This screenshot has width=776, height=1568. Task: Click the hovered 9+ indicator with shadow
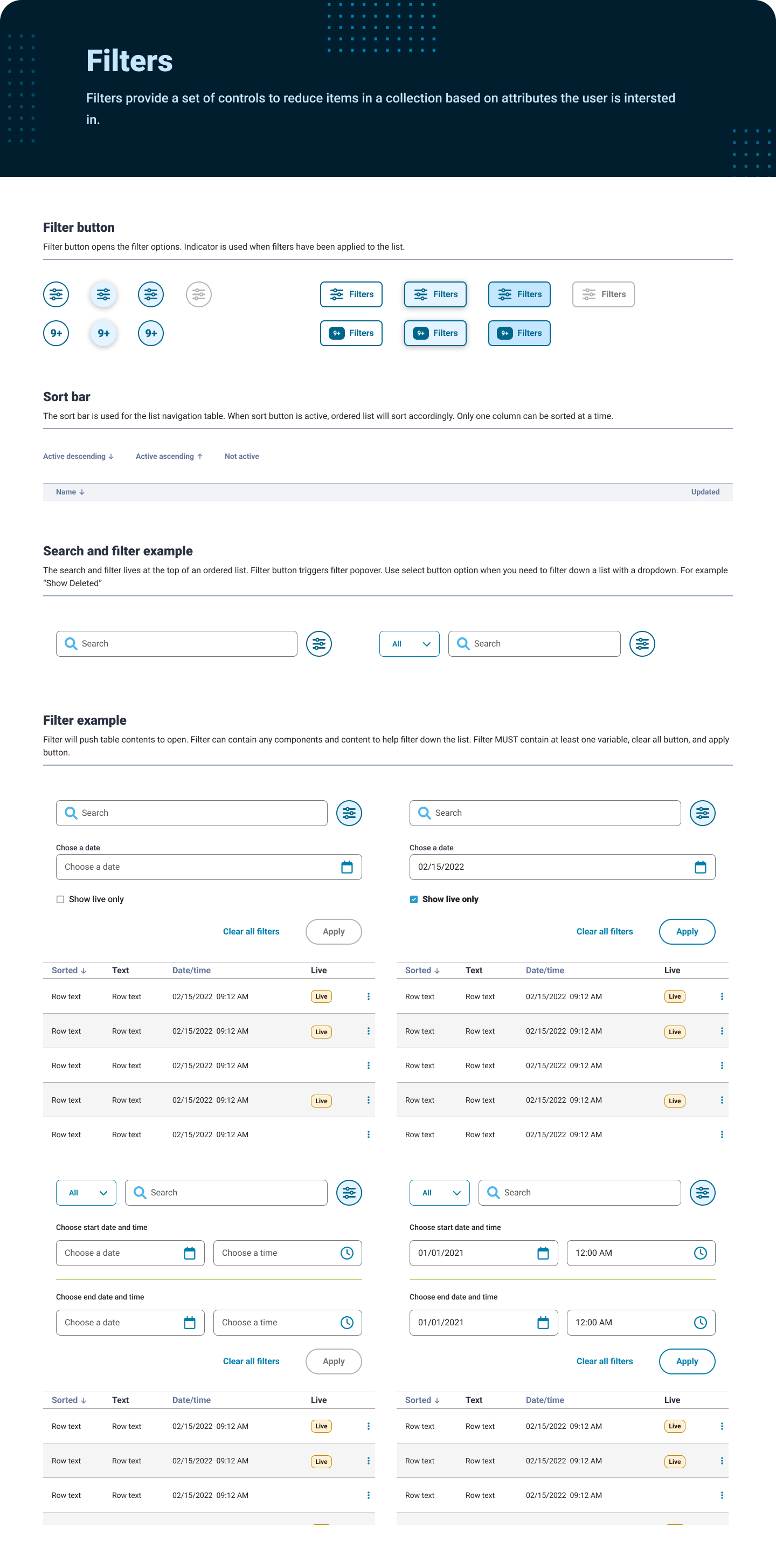pos(103,334)
